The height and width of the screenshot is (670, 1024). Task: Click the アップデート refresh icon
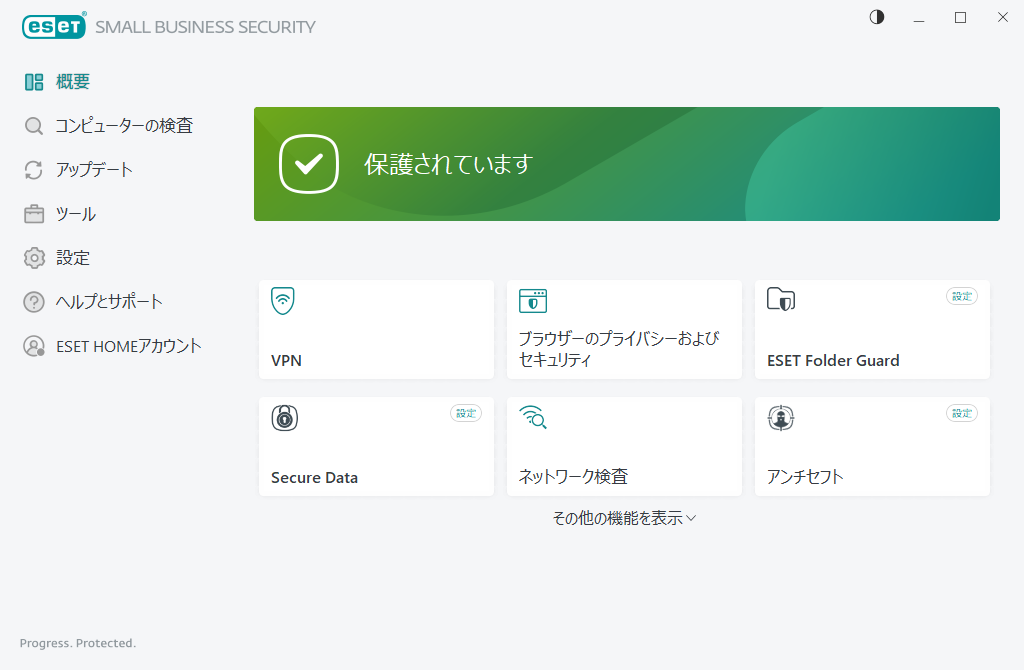pyautogui.click(x=34, y=169)
